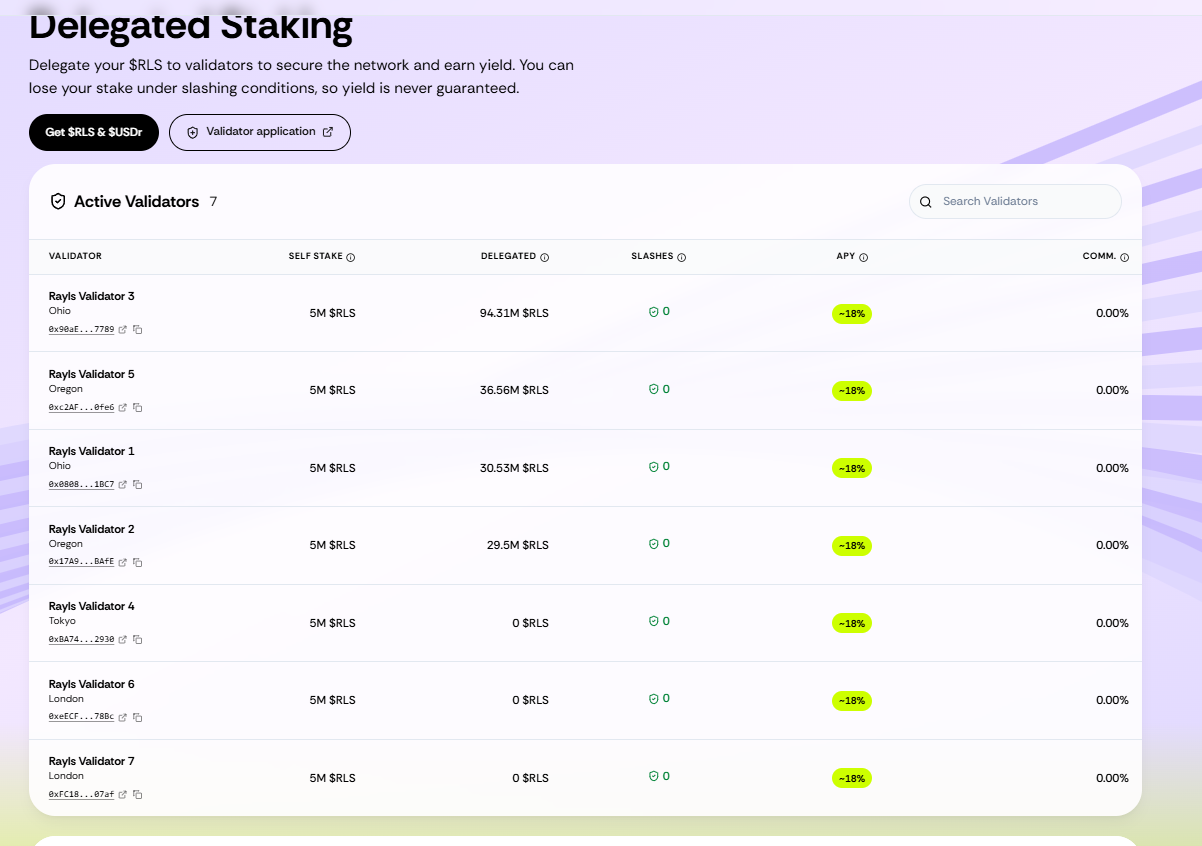Image resolution: width=1202 pixels, height=846 pixels.
Task: Show info tooltip for Slashes column
Action: click(x=682, y=257)
